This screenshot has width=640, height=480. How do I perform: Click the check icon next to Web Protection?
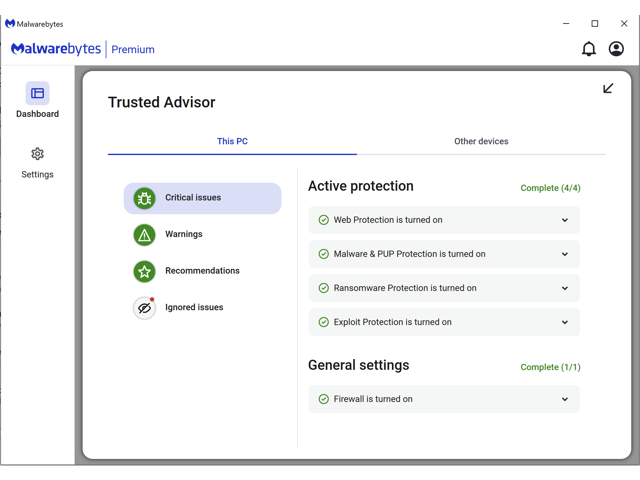coord(324,220)
